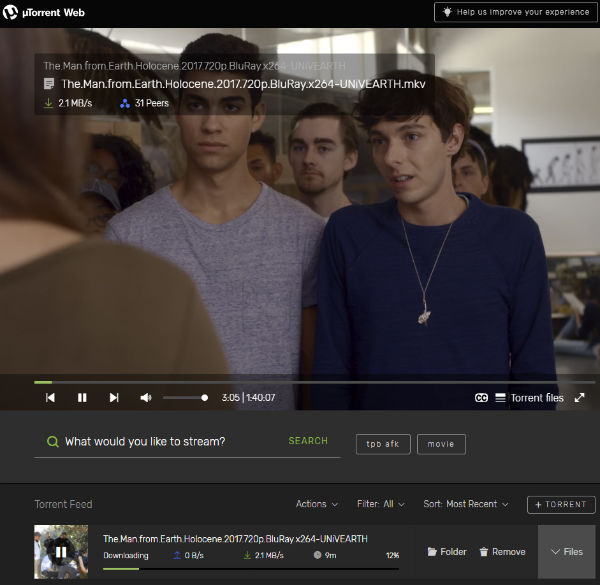Open the Actions dropdown
Image resolution: width=600 pixels, height=585 pixels.
(317, 504)
